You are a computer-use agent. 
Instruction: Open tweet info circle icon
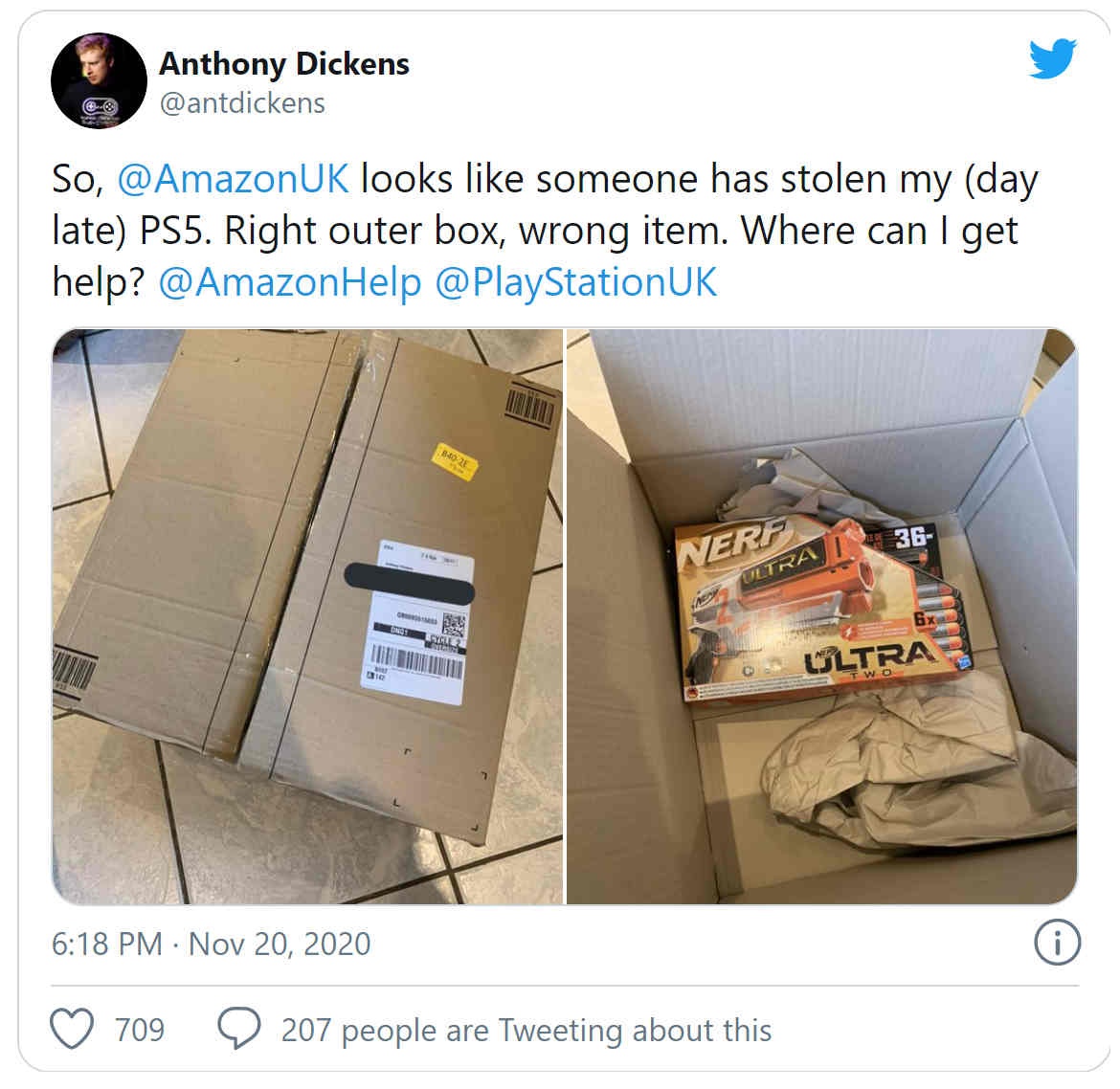pyautogui.click(x=1057, y=943)
